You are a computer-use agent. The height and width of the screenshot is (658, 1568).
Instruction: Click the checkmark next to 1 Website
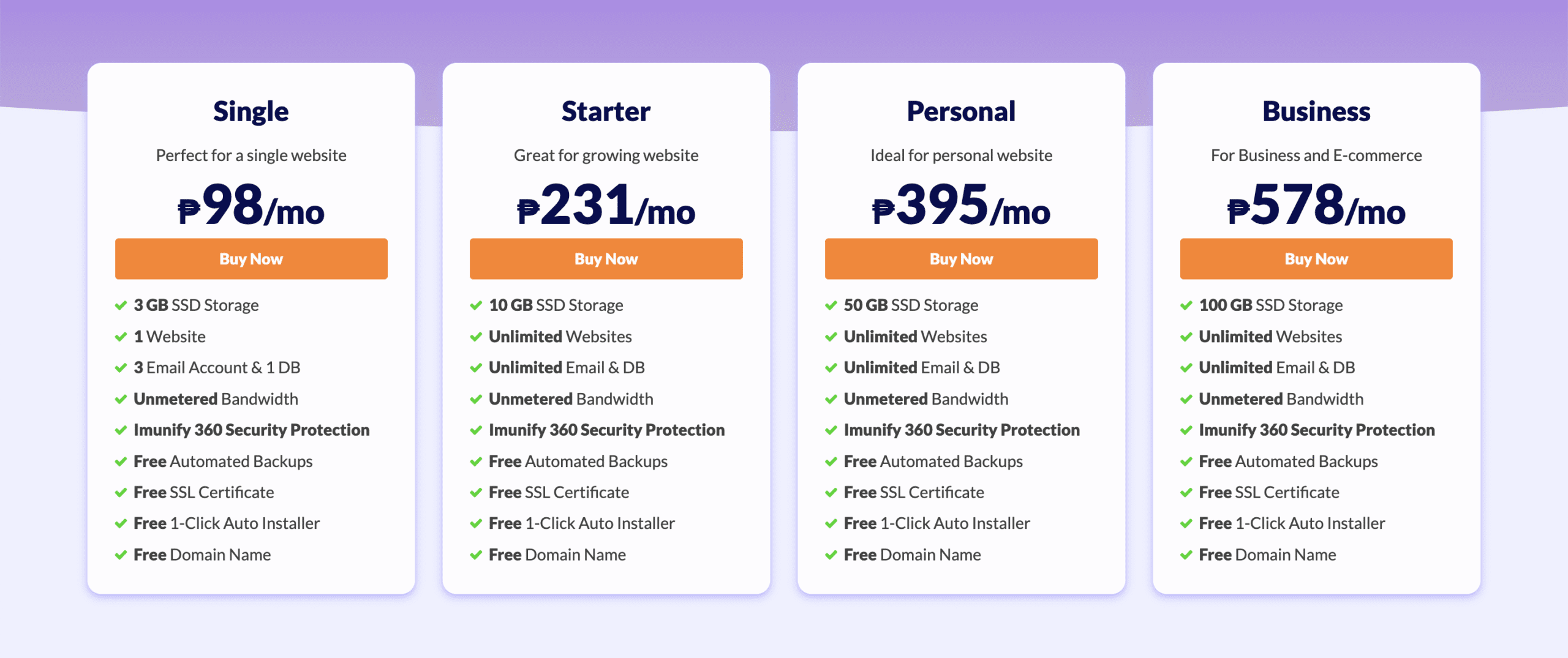[x=121, y=337]
